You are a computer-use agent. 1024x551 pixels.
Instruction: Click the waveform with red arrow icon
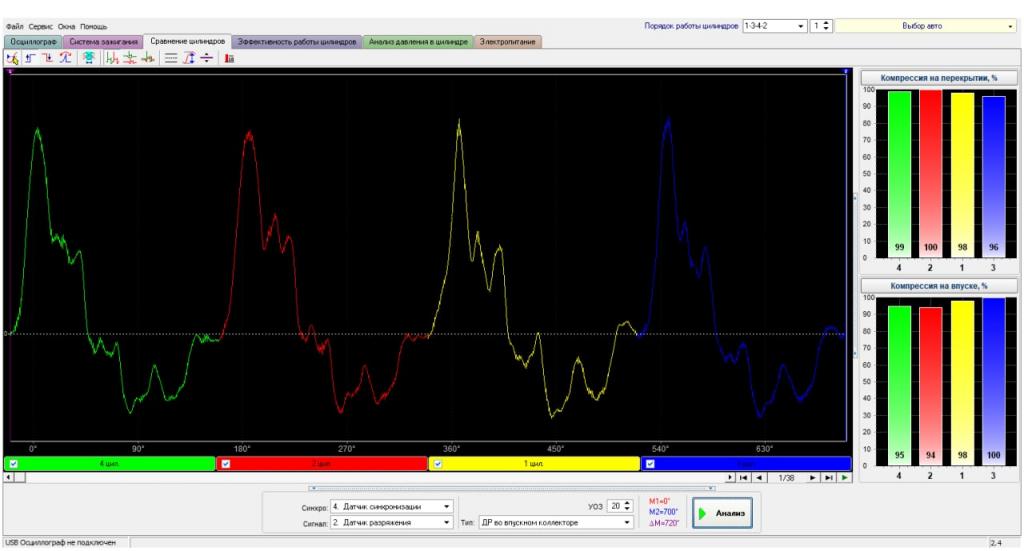click(x=148, y=58)
